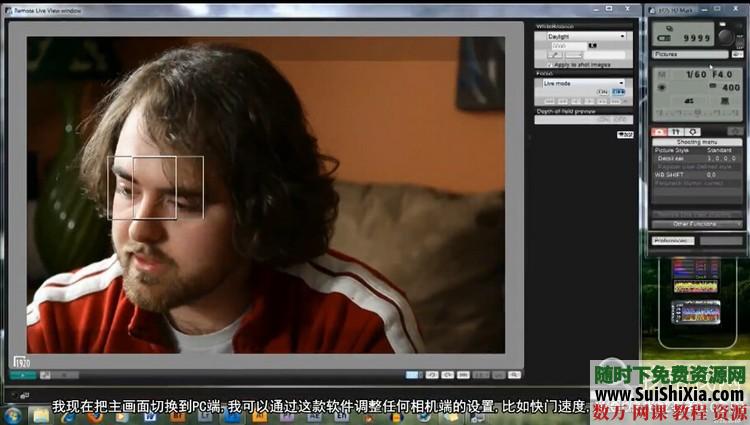Select the red camera shooting menu tab
The height and width of the screenshot is (425, 750).
[x=659, y=132]
